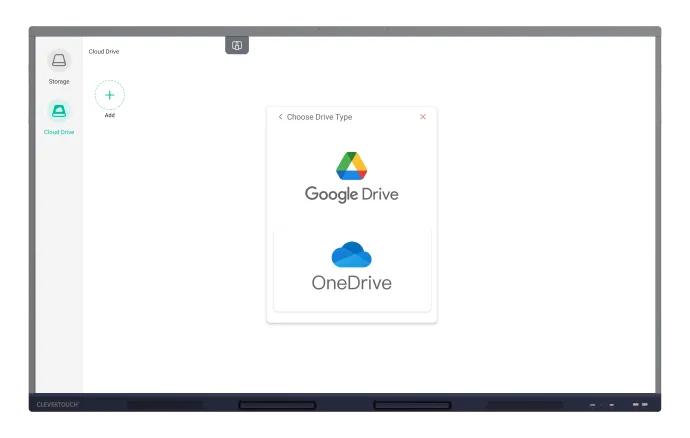Click the plus icon to add drive
The width and height of the screenshot is (690, 438).
(110, 95)
